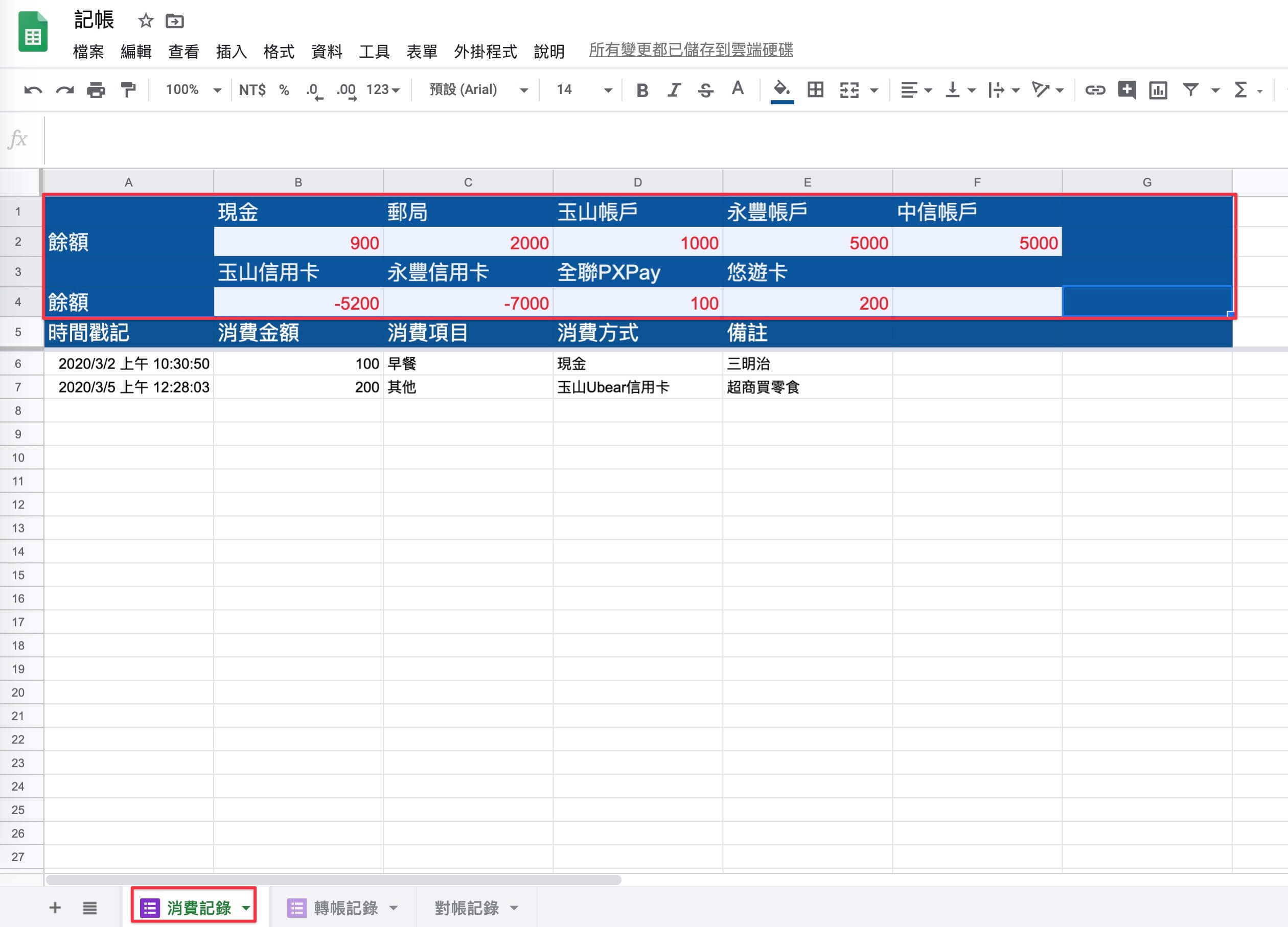Open the text wrapping dropdown
Image resolution: width=1288 pixels, height=927 pixels.
(1003, 90)
